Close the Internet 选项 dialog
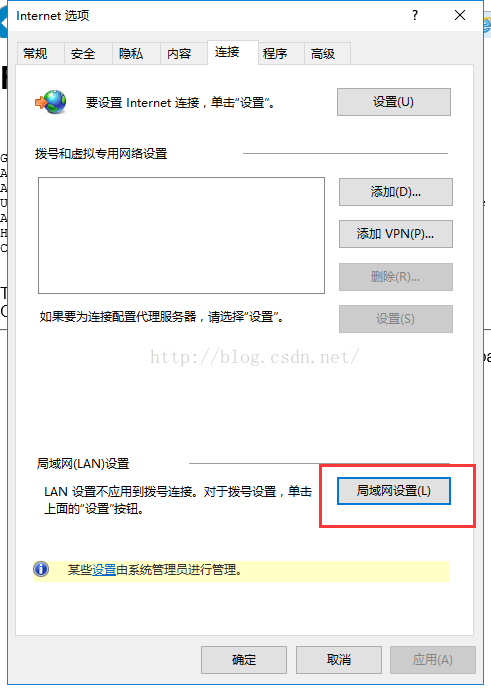Image resolution: width=491 pixels, height=692 pixels. tap(460, 15)
